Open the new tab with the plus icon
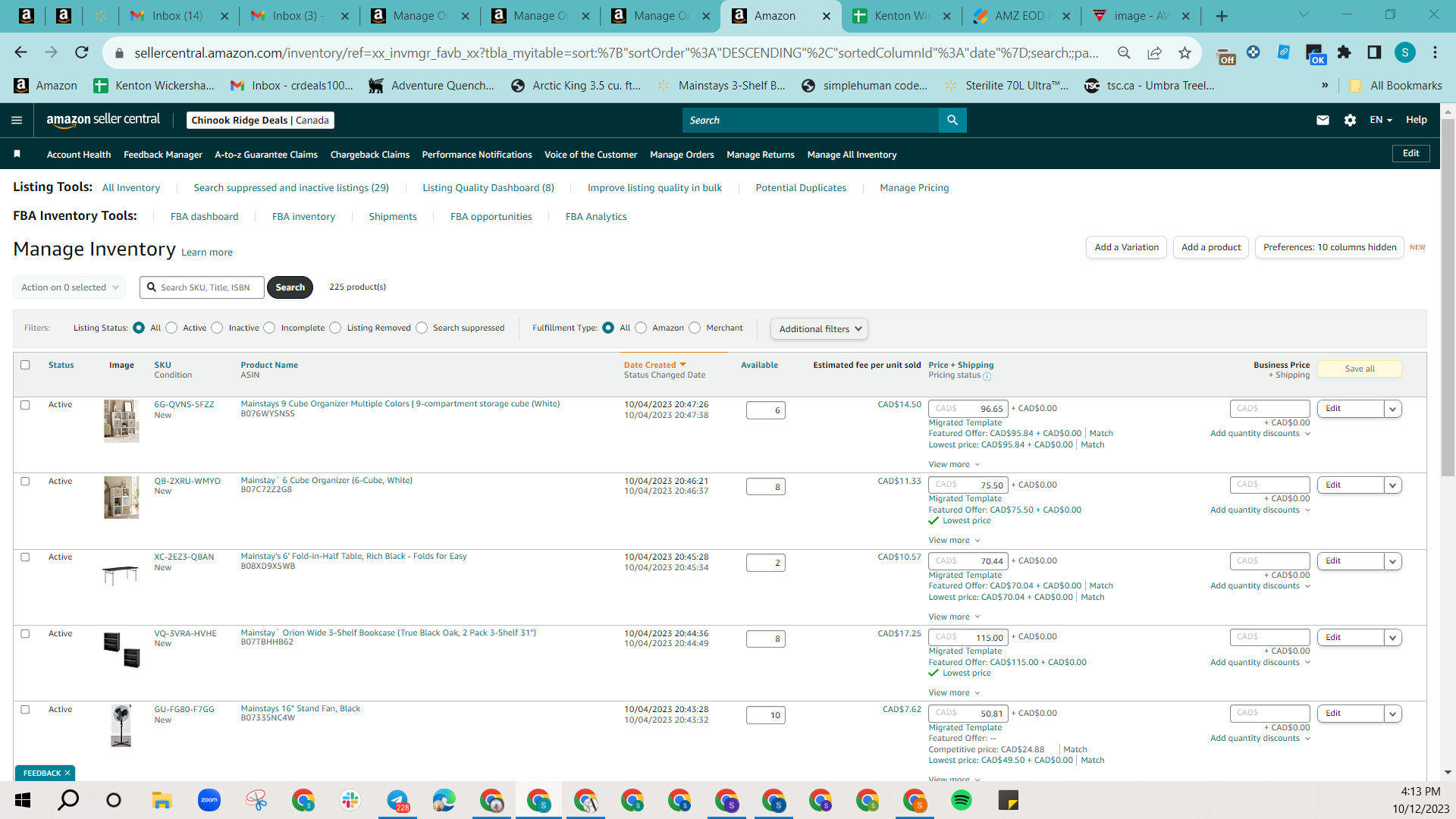This screenshot has height=819, width=1456. tap(1222, 16)
